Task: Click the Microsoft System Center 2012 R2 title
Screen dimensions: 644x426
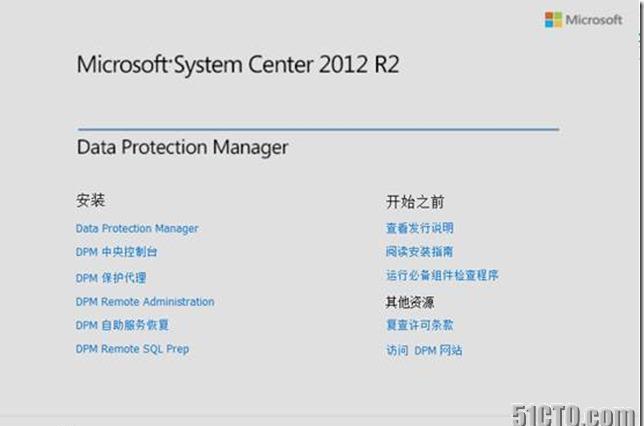Action: tap(238, 65)
